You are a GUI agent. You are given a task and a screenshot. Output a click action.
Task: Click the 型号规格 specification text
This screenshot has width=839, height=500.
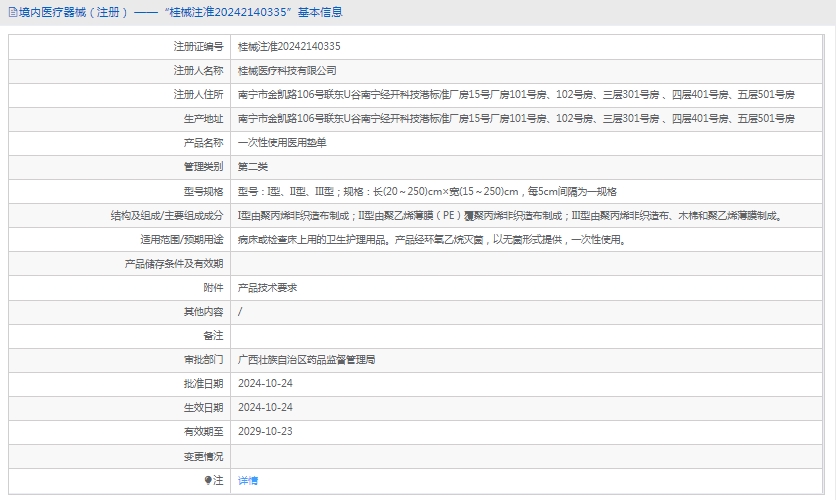[427, 191]
